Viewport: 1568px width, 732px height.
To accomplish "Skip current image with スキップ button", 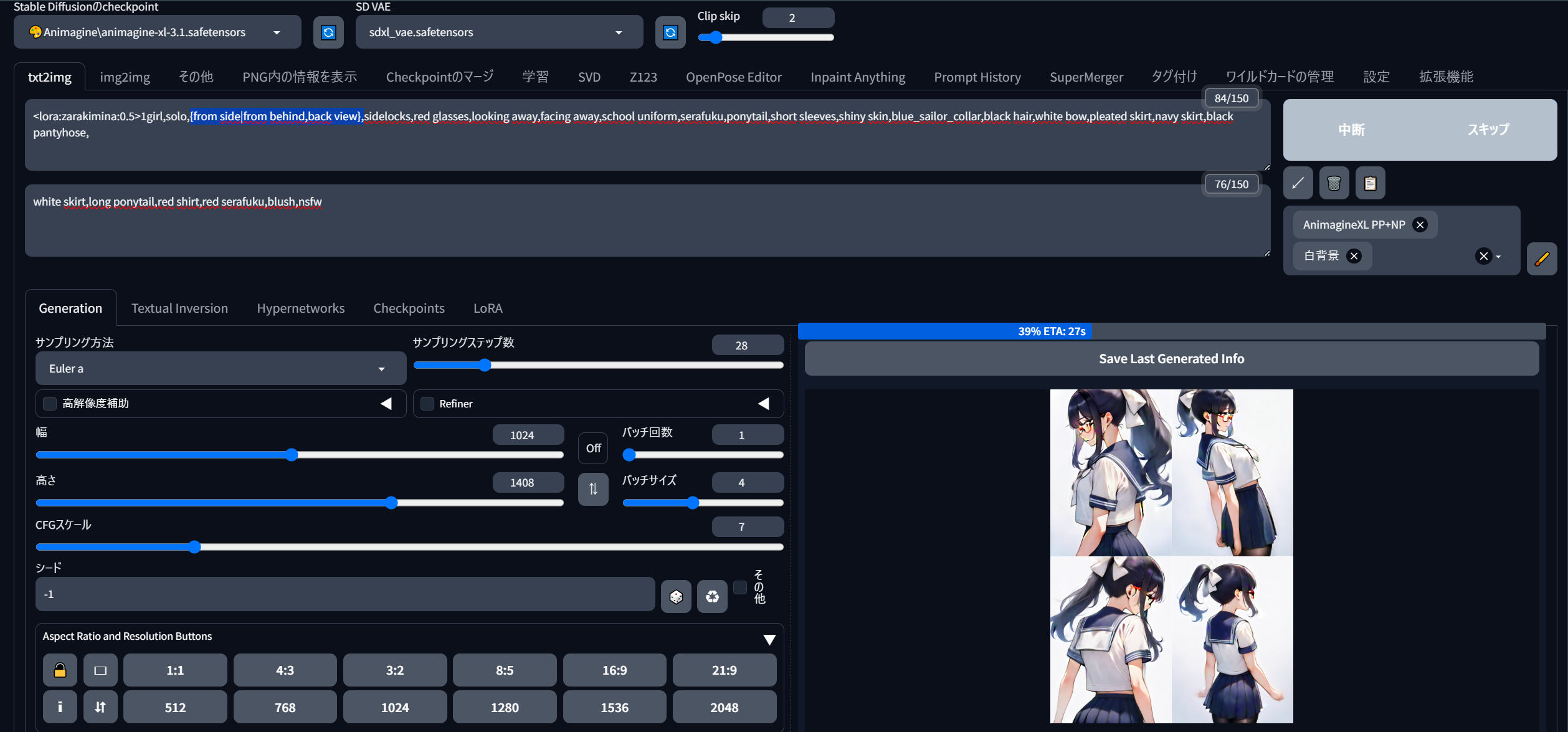I will pyautogui.click(x=1488, y=130).
